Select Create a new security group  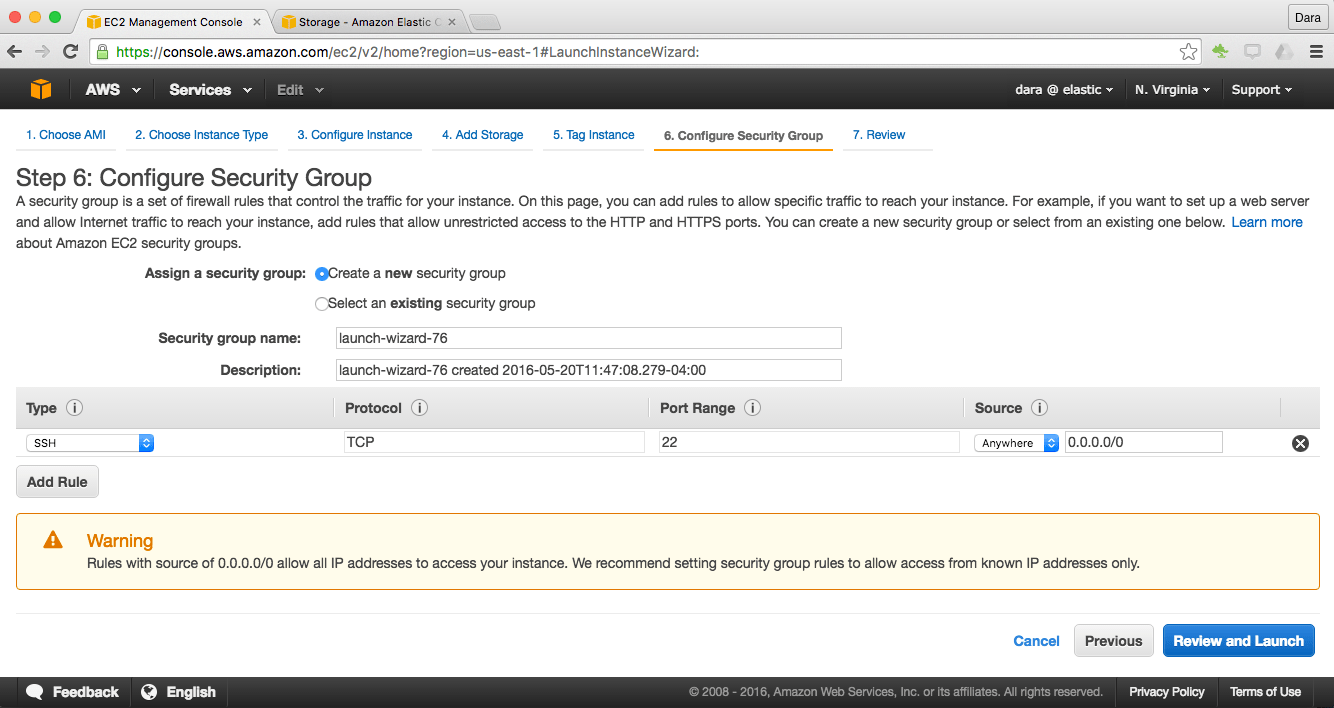click(x=322, y=273)
